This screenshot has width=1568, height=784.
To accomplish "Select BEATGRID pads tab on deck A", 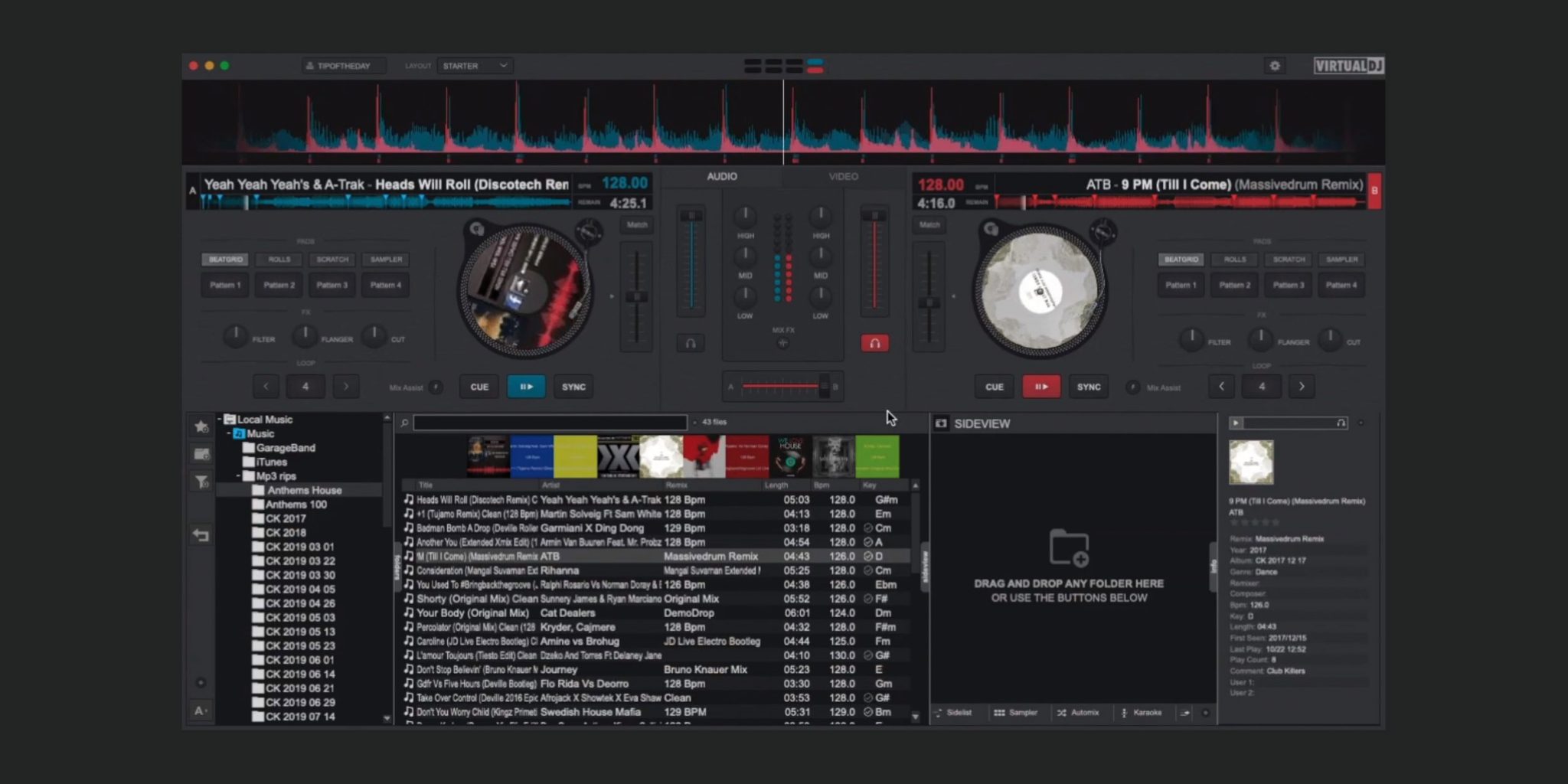I will click(x=226, y=260).
